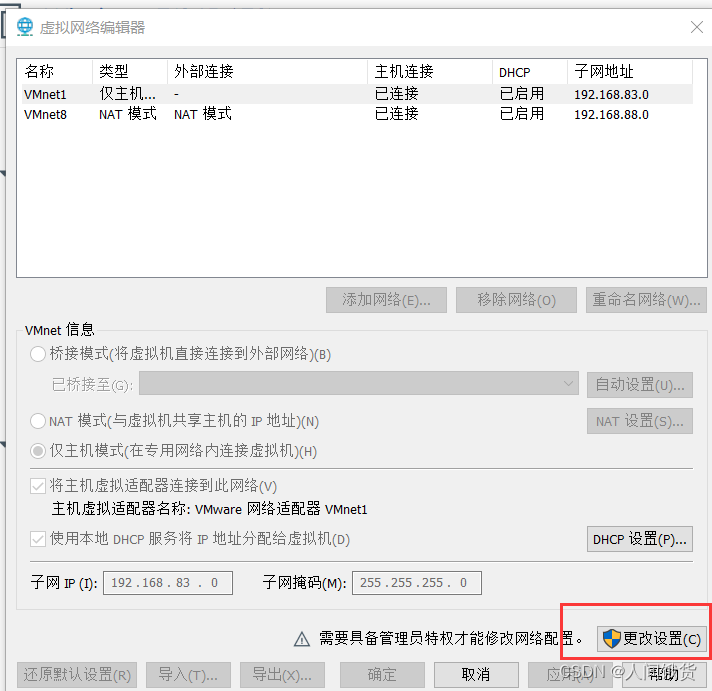Click the Virtual Network Editor globe icon
Screen dimensions: 712x691
tap(25, 27)
